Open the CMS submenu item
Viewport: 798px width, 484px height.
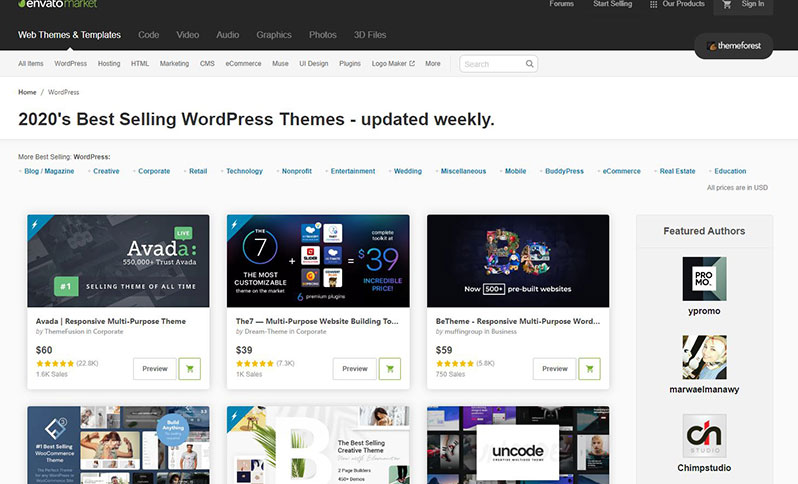click(x=207, y=64)
